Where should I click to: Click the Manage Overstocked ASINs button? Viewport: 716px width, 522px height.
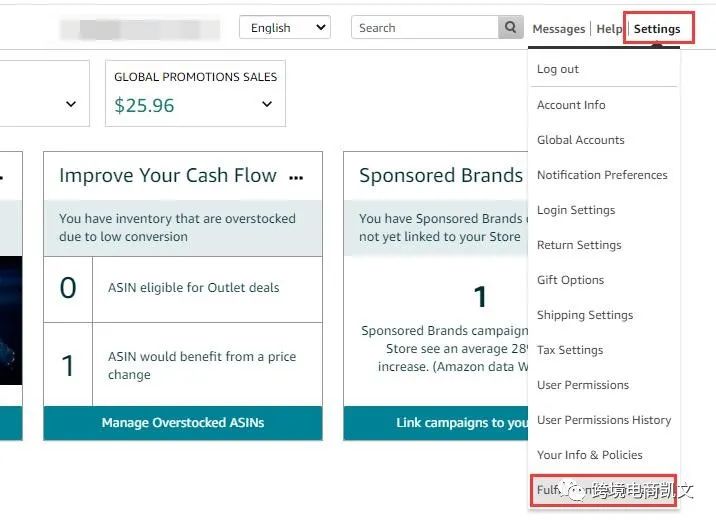[x=183, y=423]
